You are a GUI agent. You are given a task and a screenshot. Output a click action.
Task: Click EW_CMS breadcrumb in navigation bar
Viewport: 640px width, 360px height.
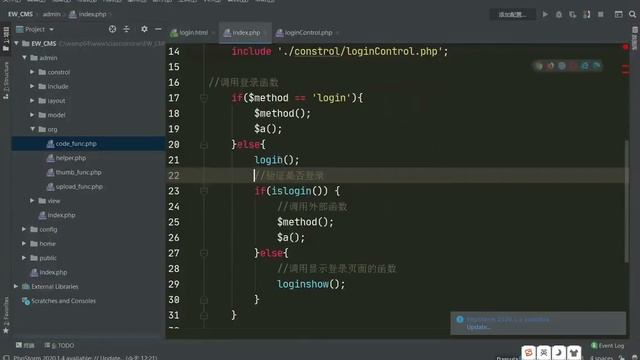pos(20,14)
